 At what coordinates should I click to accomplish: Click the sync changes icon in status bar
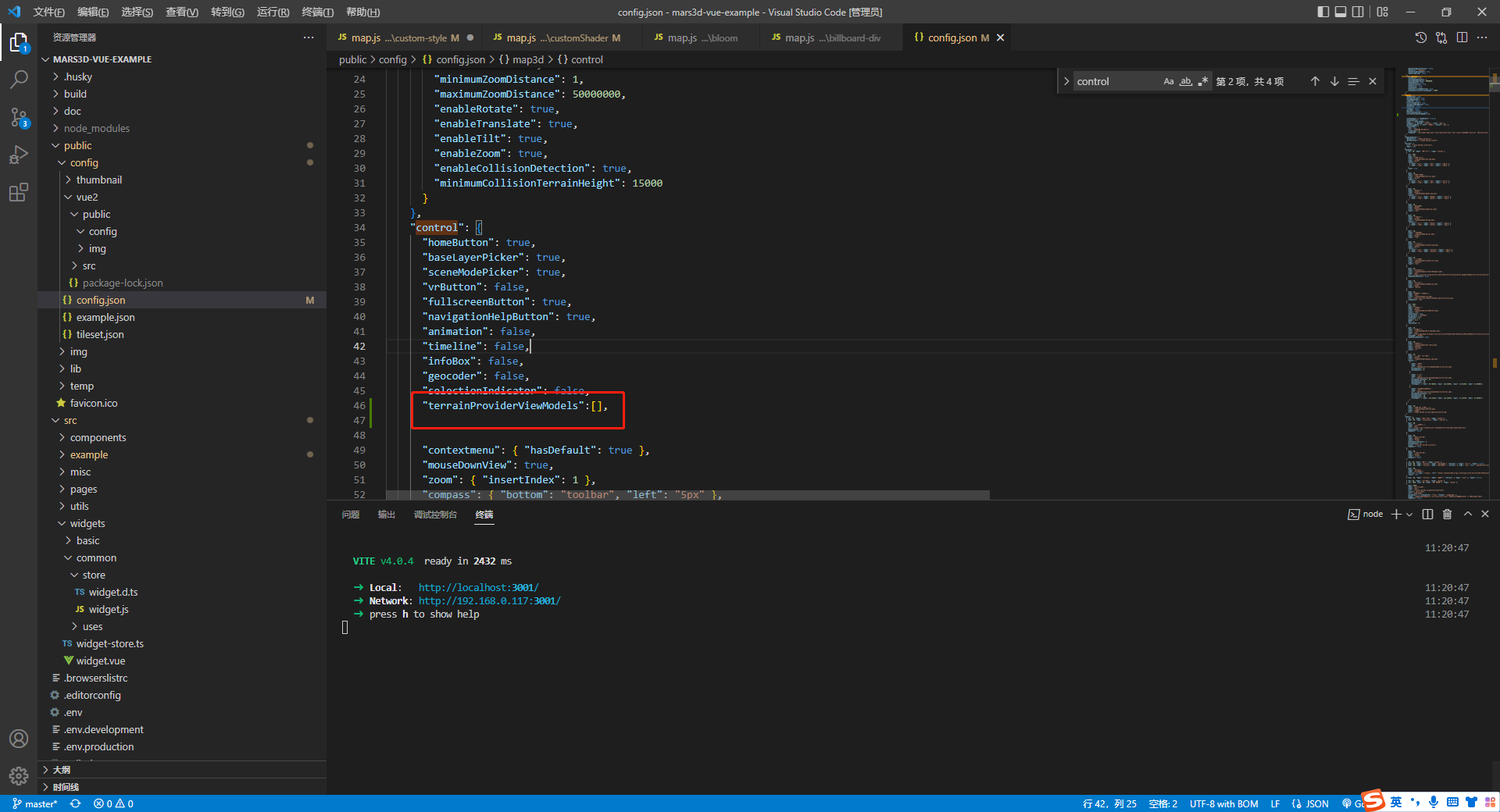75,803
